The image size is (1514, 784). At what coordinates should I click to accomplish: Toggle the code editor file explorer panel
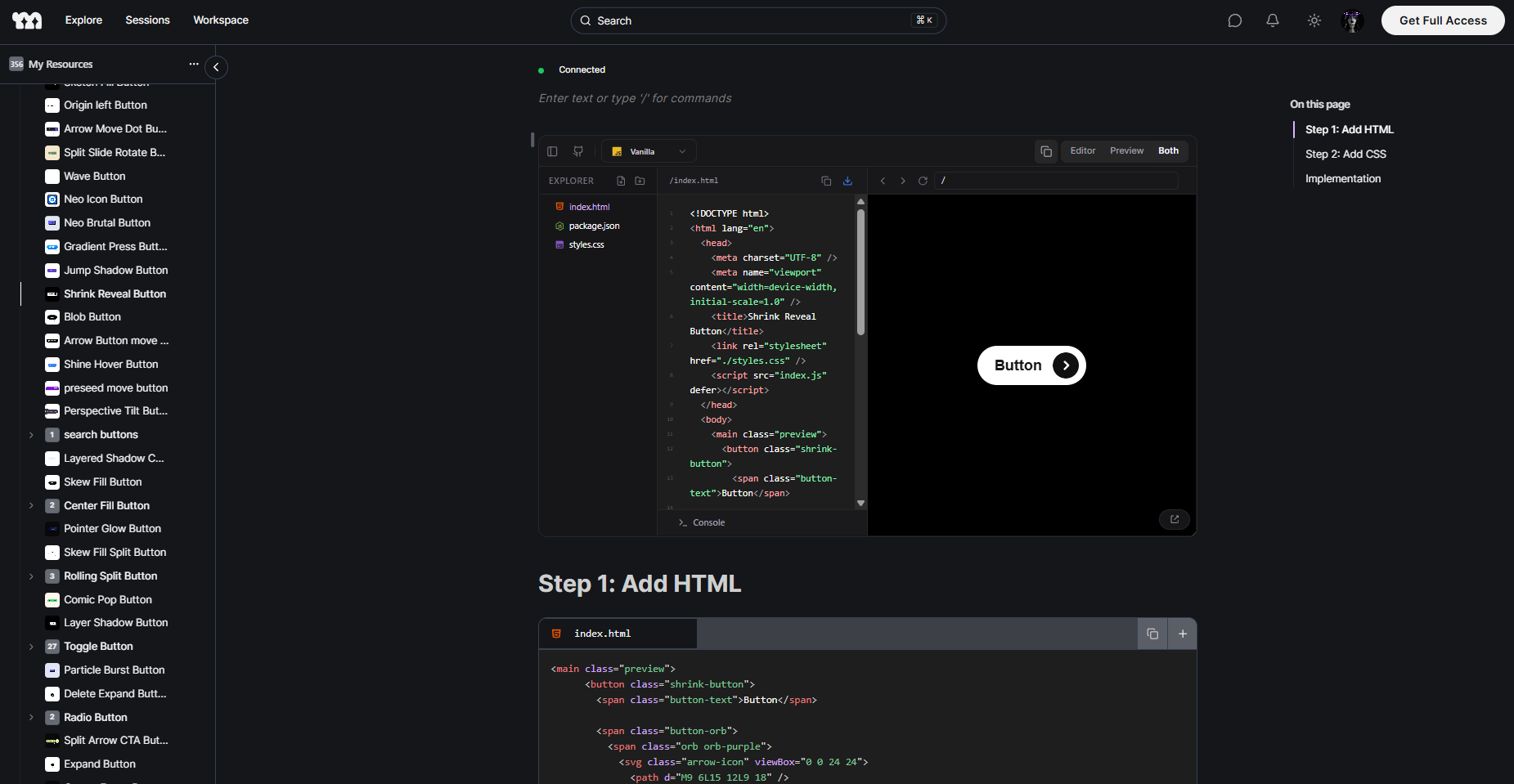(552, 151)
